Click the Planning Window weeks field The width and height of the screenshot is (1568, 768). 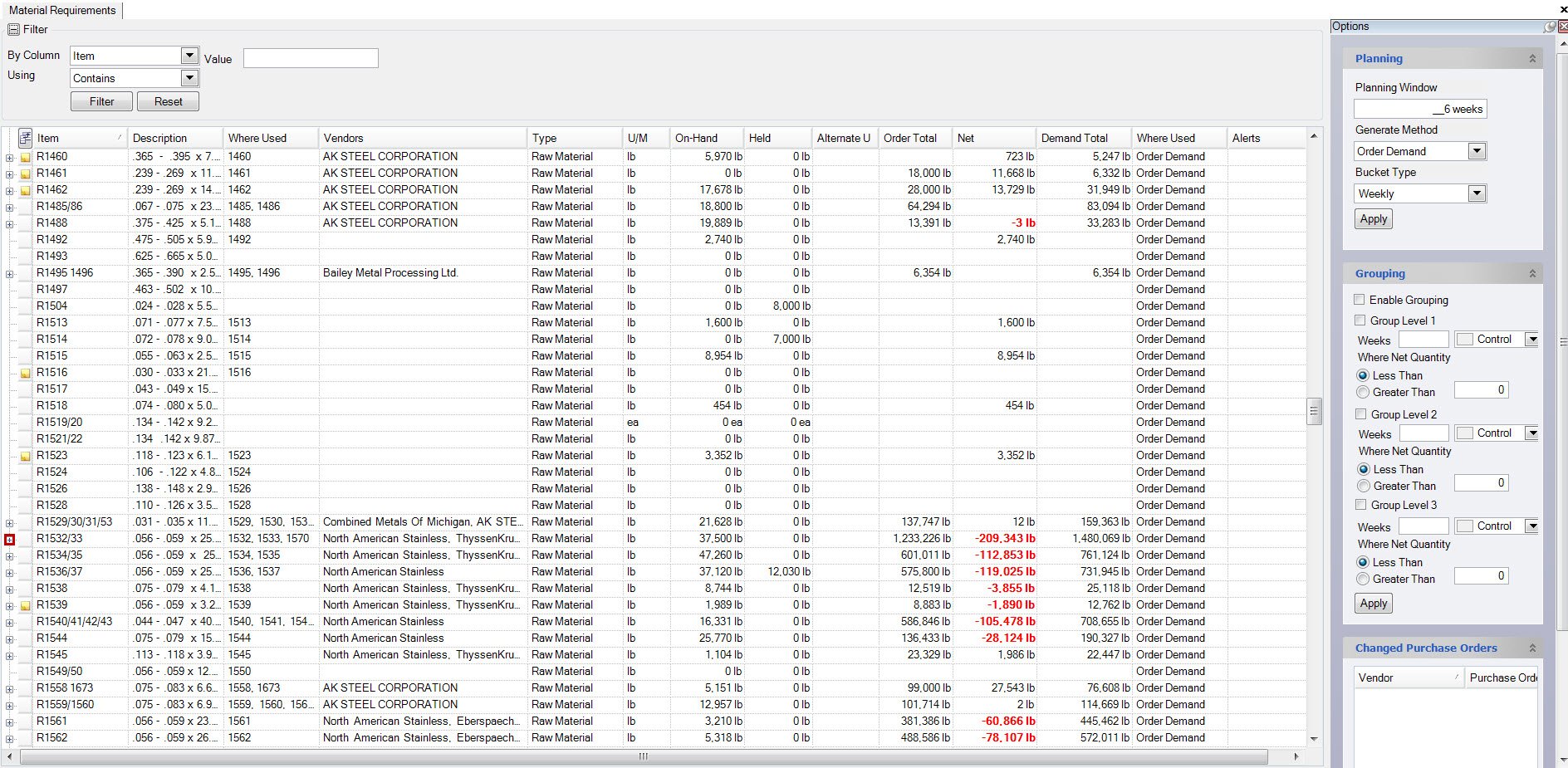(x=1420, y=109)
